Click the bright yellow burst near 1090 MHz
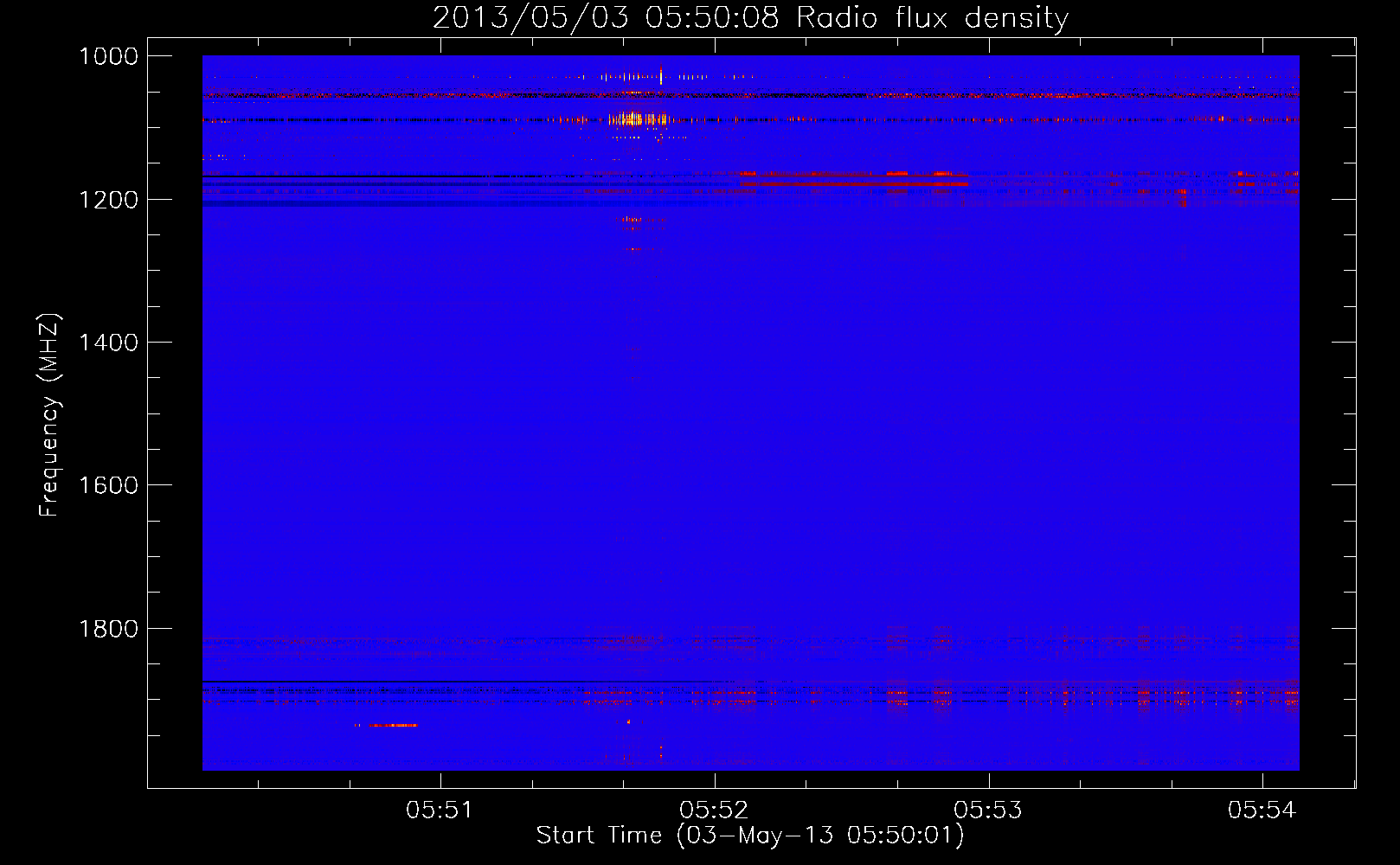Viewport: 1400px width, 865px height. coord(638,119)
